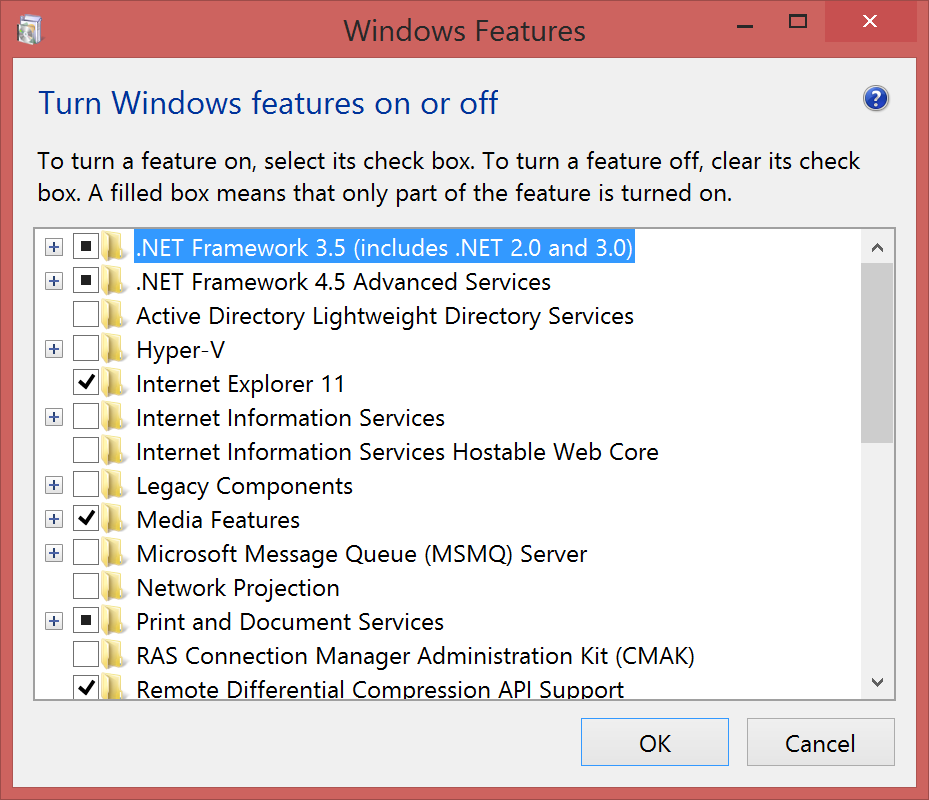Expand the Internet Information Services node
The width and height of the screenshot is (929, 800).
[x=54, y=417]
